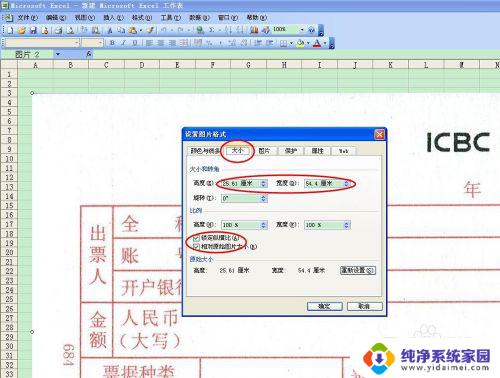The image size is (500, 378).
Task: Click the Align Left icon
Action: click(x=149, y=43)
